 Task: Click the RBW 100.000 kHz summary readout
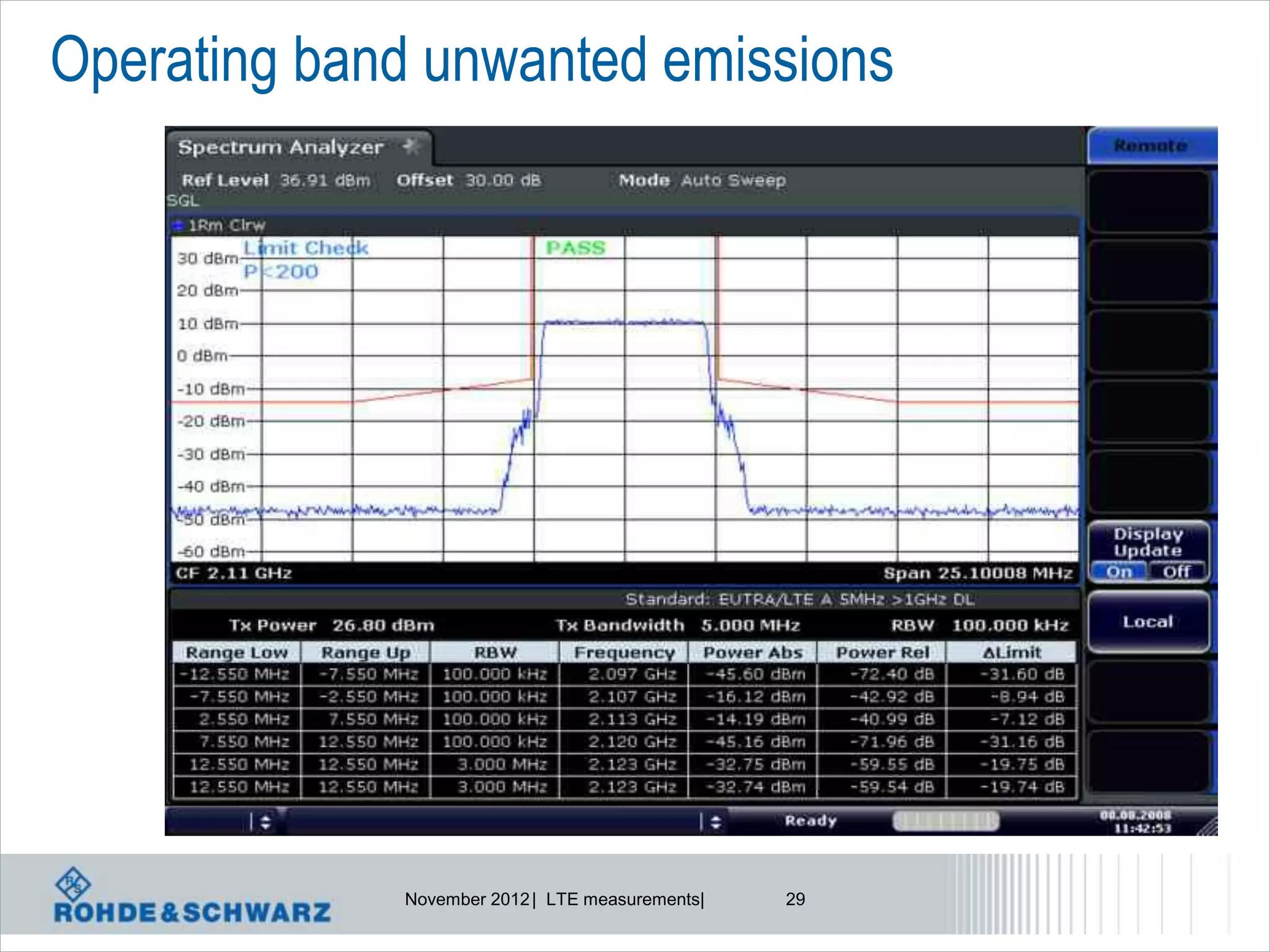[980, 625]
